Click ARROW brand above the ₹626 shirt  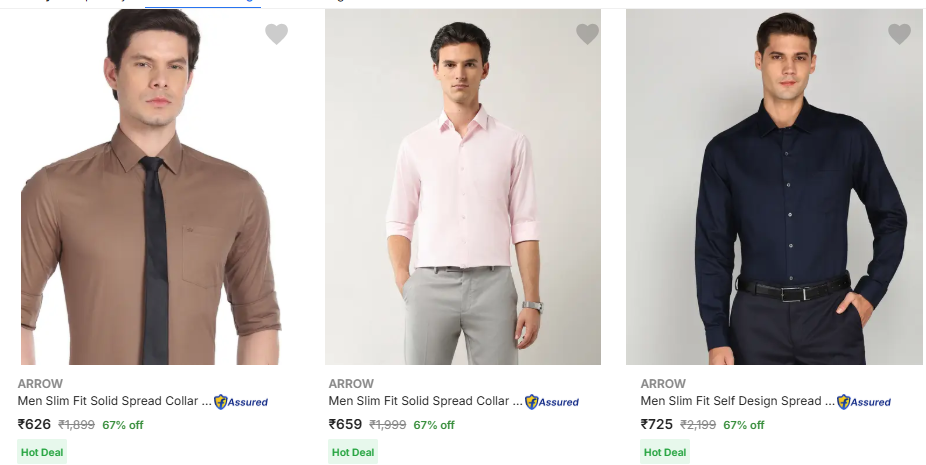pos(40,384)
